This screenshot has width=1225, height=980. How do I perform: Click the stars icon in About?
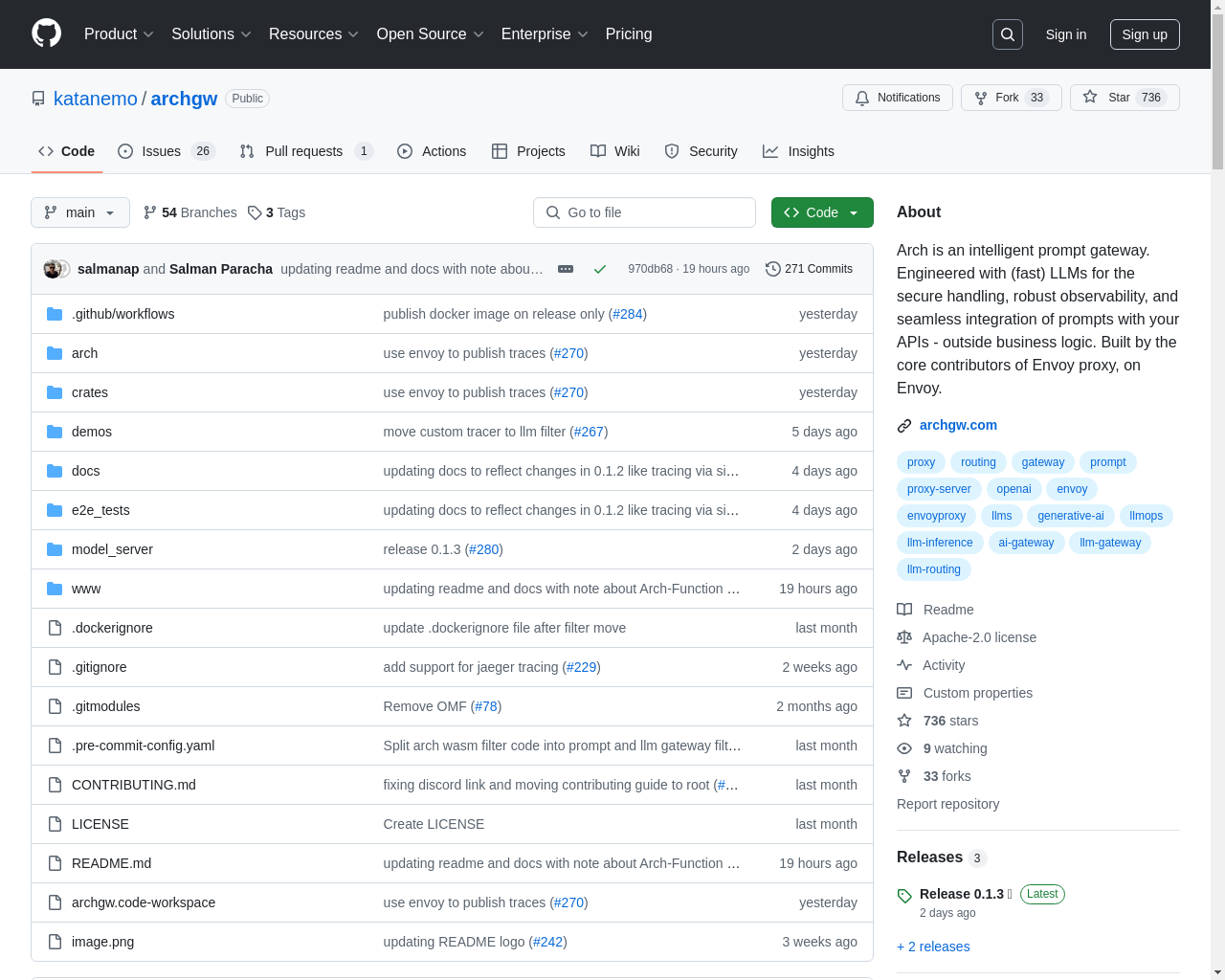coord(904,721)
